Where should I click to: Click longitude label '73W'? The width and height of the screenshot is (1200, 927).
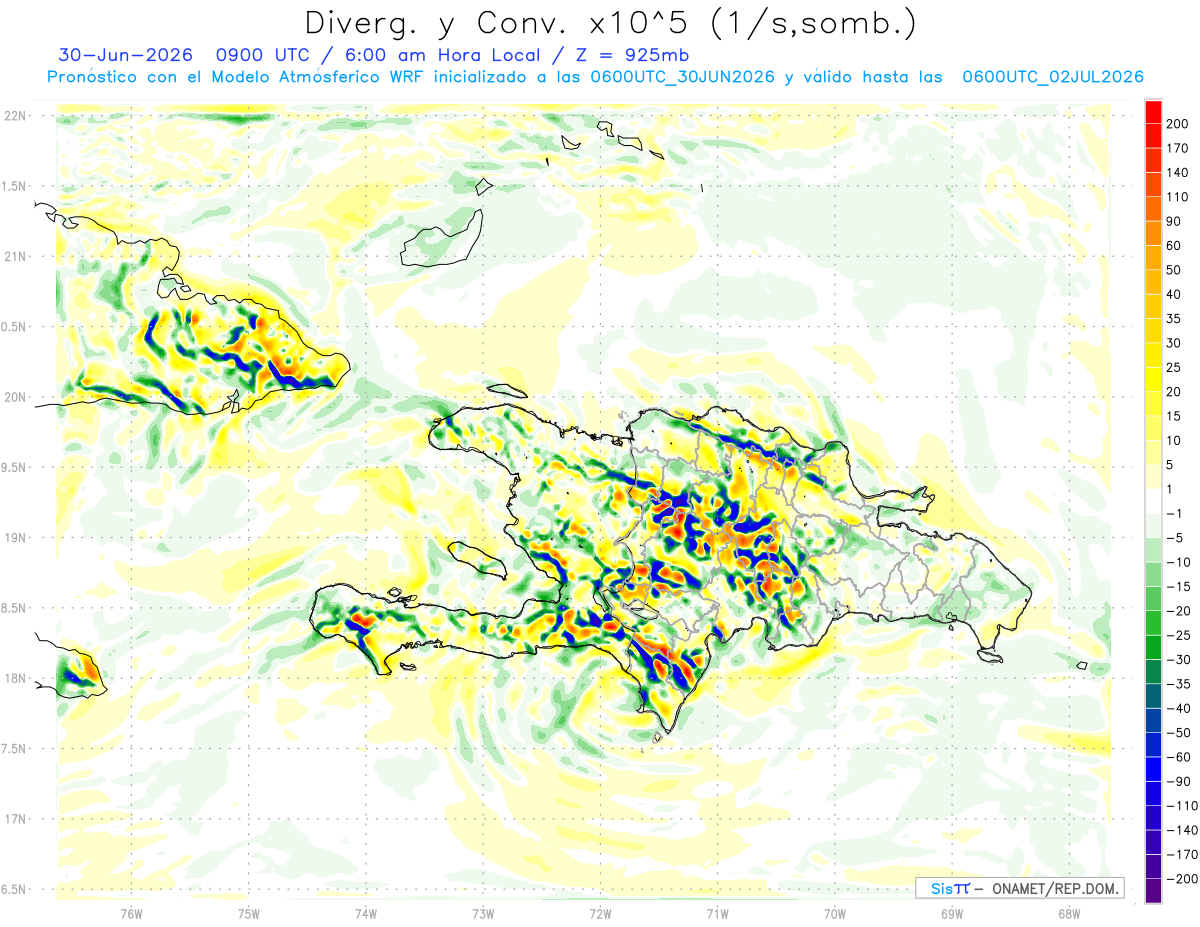pos(483,913)
